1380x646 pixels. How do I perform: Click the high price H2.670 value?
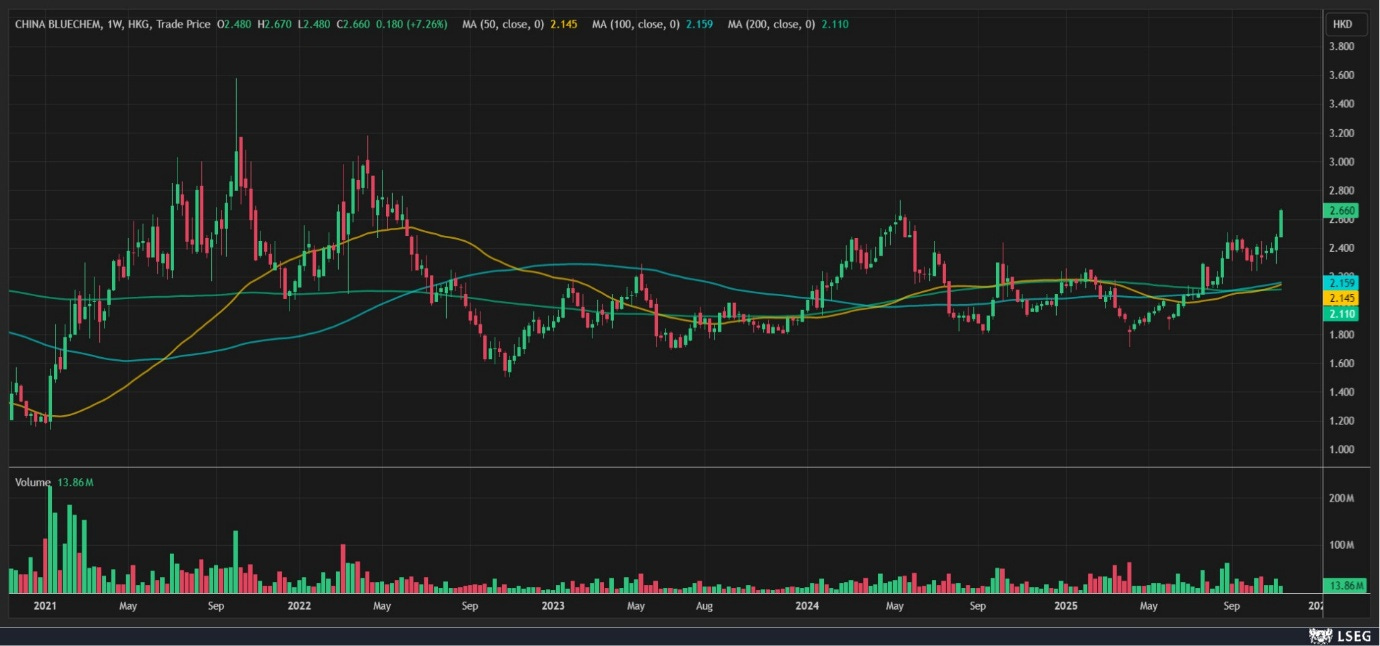click(x=272, y=24)
